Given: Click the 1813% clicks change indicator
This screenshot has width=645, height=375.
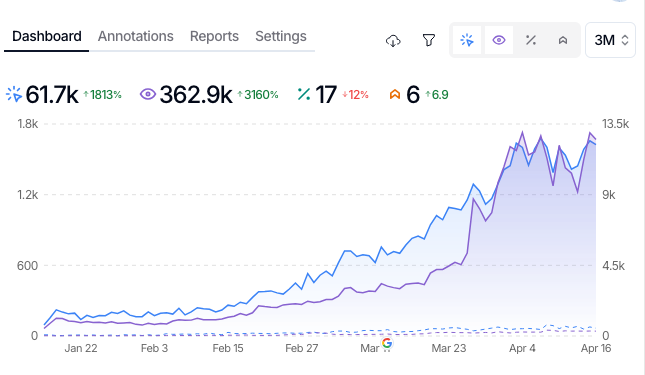Looking at the screenshot, I should point(102,95).
